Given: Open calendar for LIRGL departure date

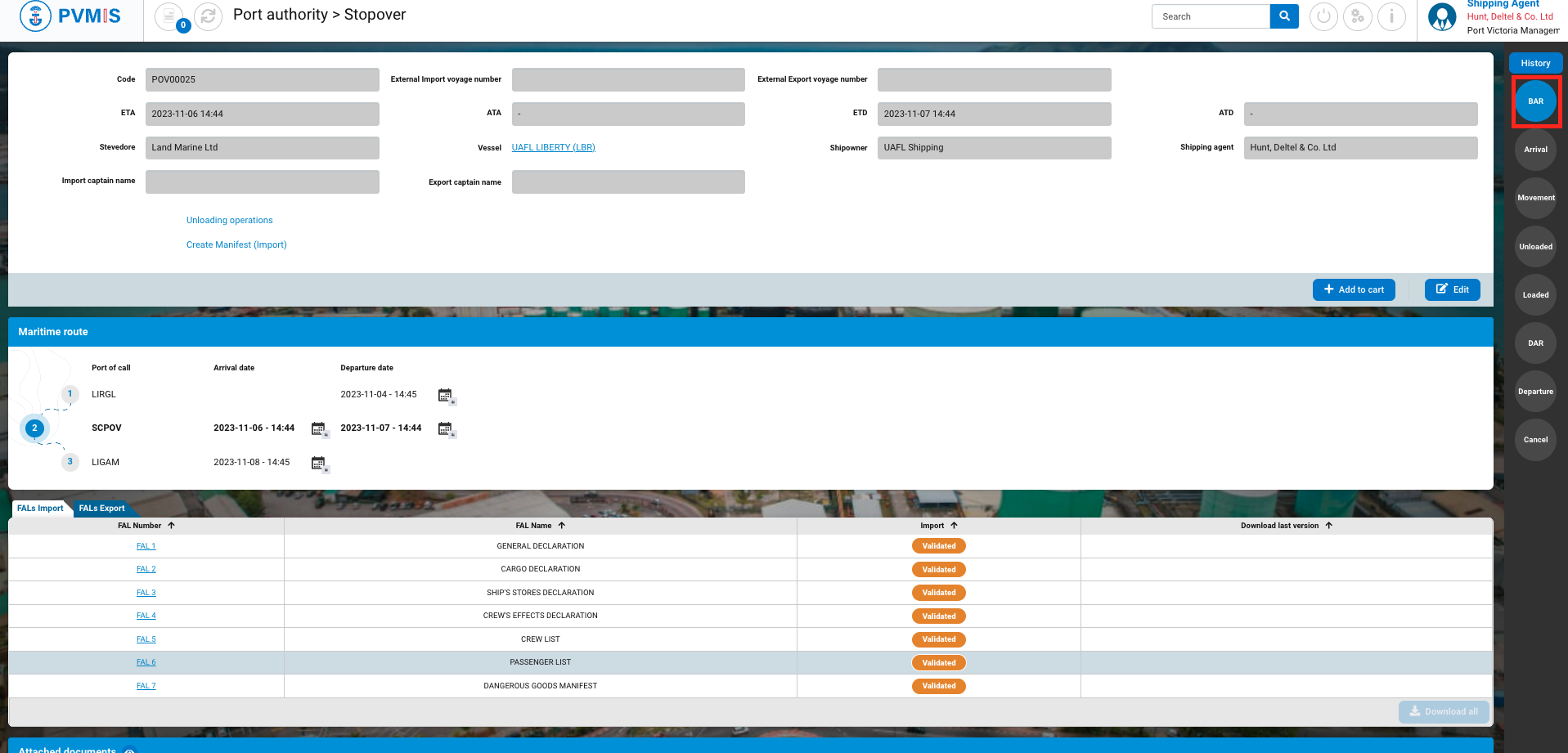Looking at the screenshot, I should pos(445,396).
